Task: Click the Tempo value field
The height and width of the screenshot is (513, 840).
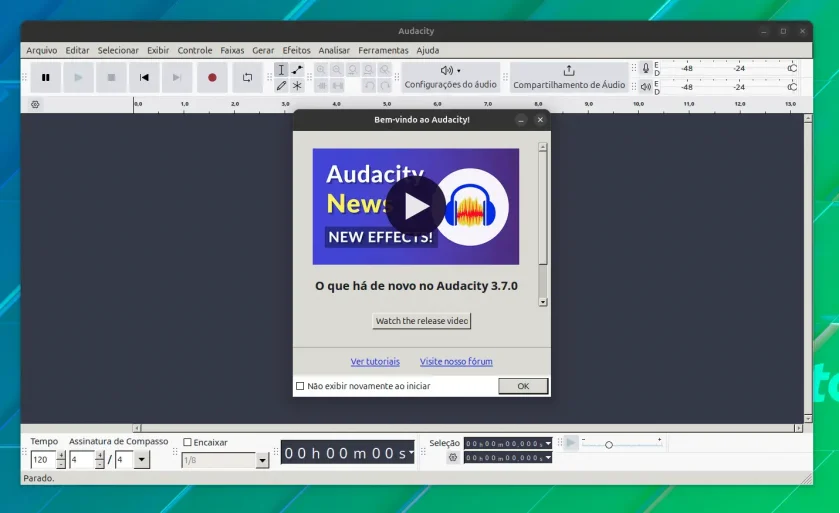Action: (43, 459)
